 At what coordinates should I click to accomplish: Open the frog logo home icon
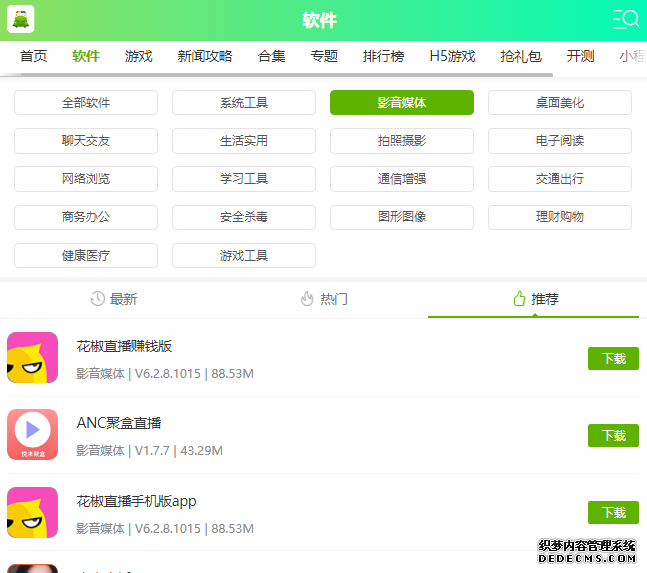(x=20, y=19)
